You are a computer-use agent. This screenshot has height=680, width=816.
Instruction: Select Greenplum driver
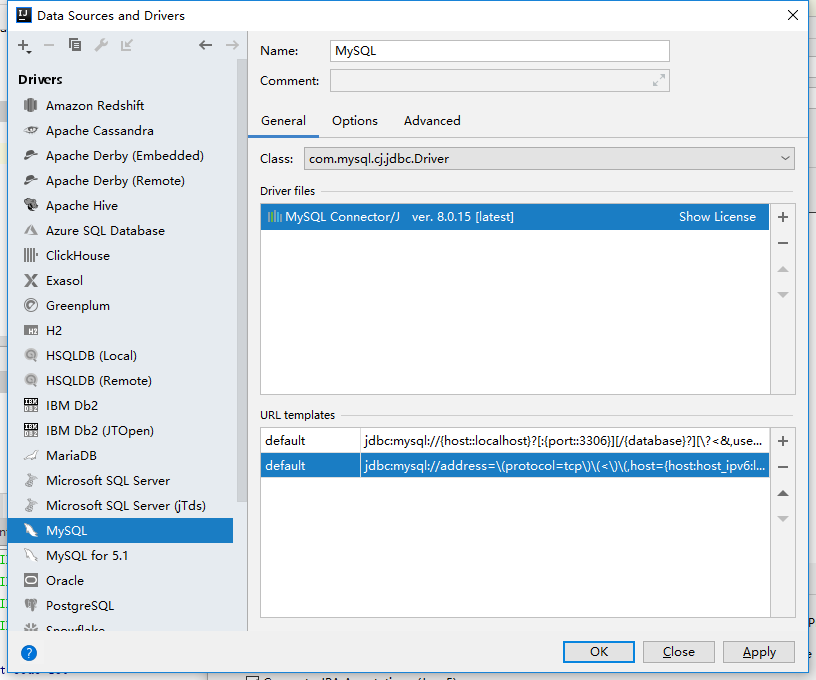click(x=121, y=305)
